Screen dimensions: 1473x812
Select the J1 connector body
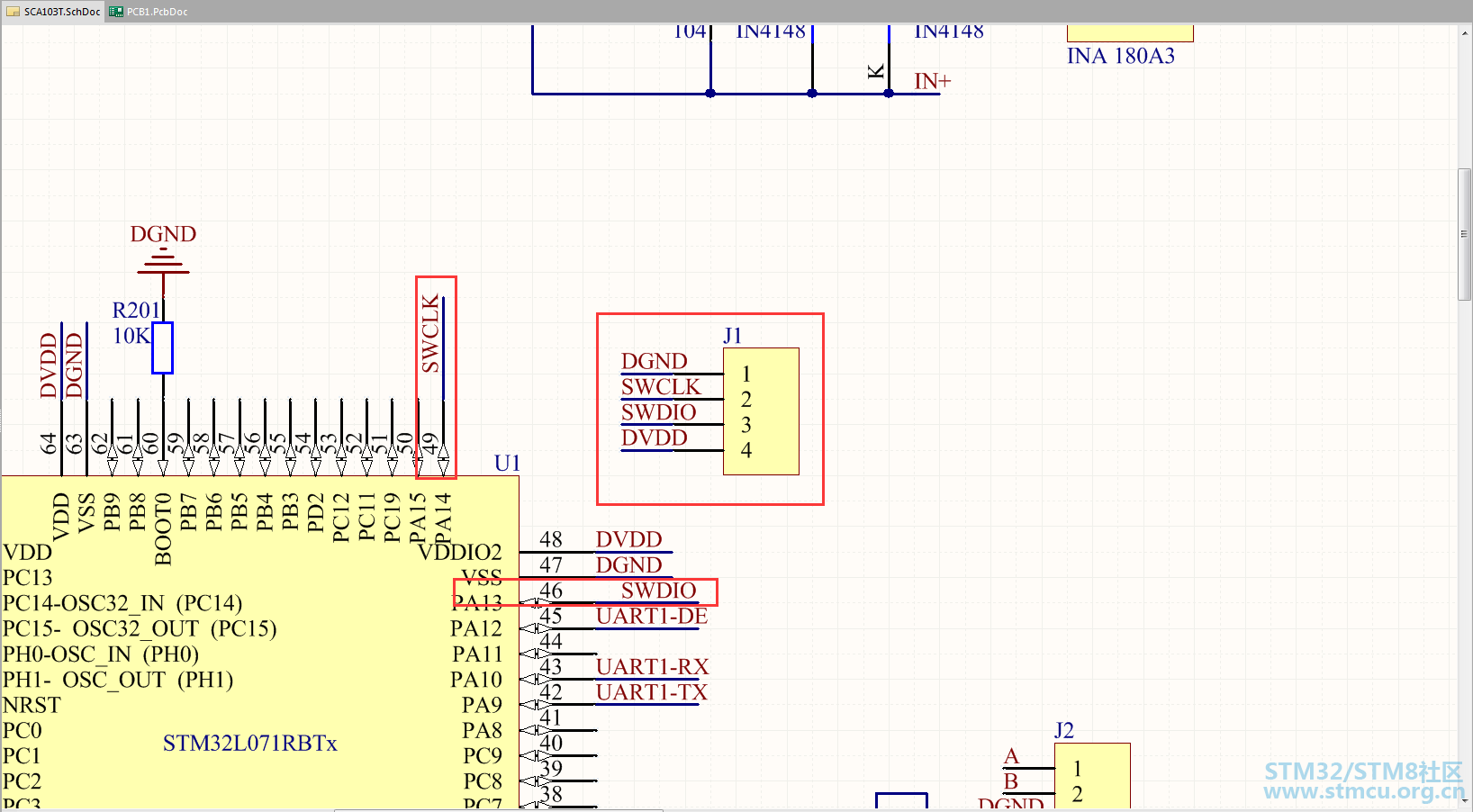(x=761, y=411)
